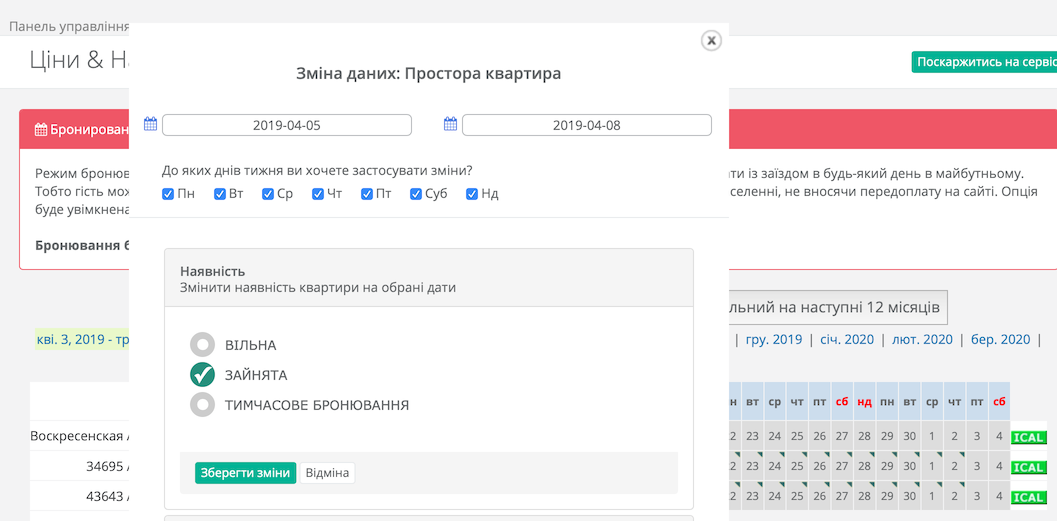1057x521 pixels.
Task: Click Поскаржитись на сервіс green button
Action: point(984,62)
